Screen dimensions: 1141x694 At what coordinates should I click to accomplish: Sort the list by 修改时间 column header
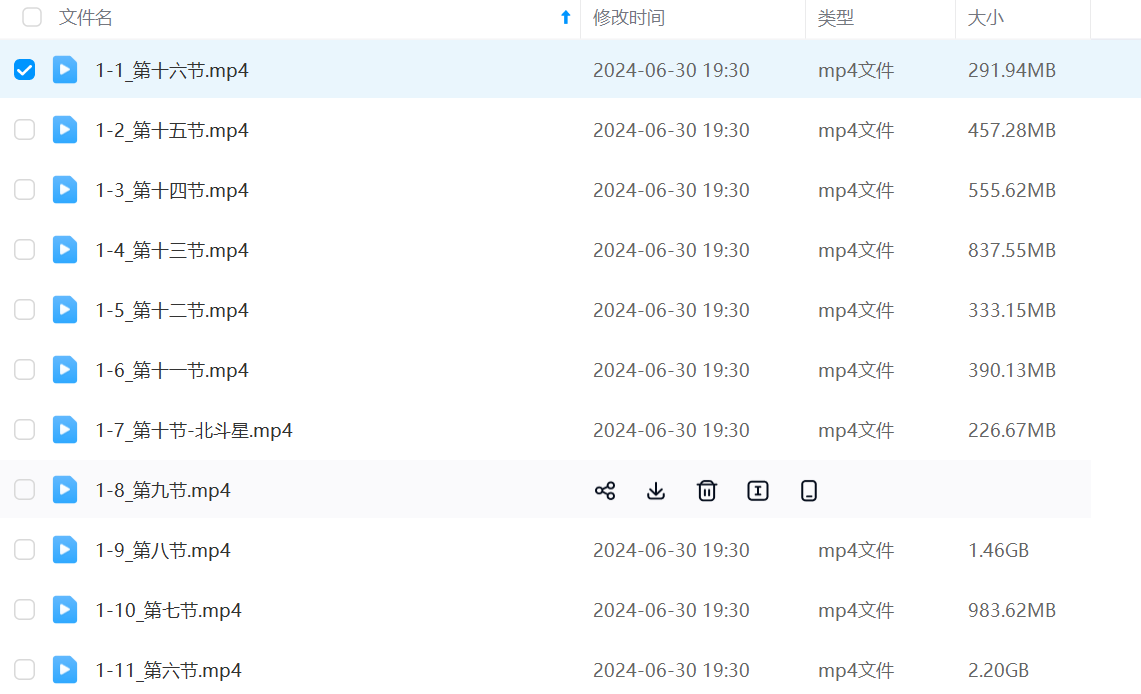[x=628, y=18]
